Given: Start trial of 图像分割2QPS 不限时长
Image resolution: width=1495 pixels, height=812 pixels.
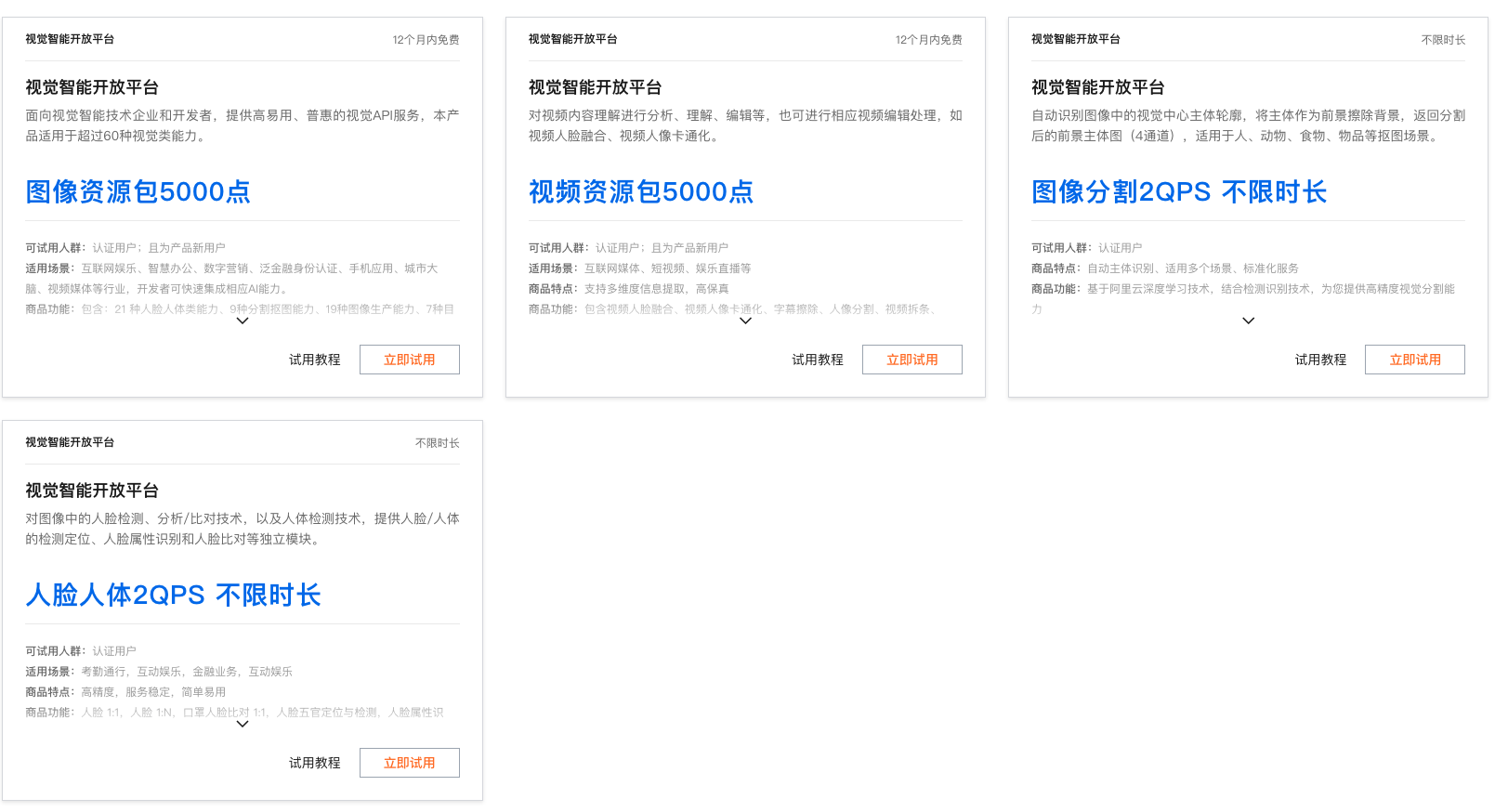Looking at the screenshot, I should [x=1415, y=360].
